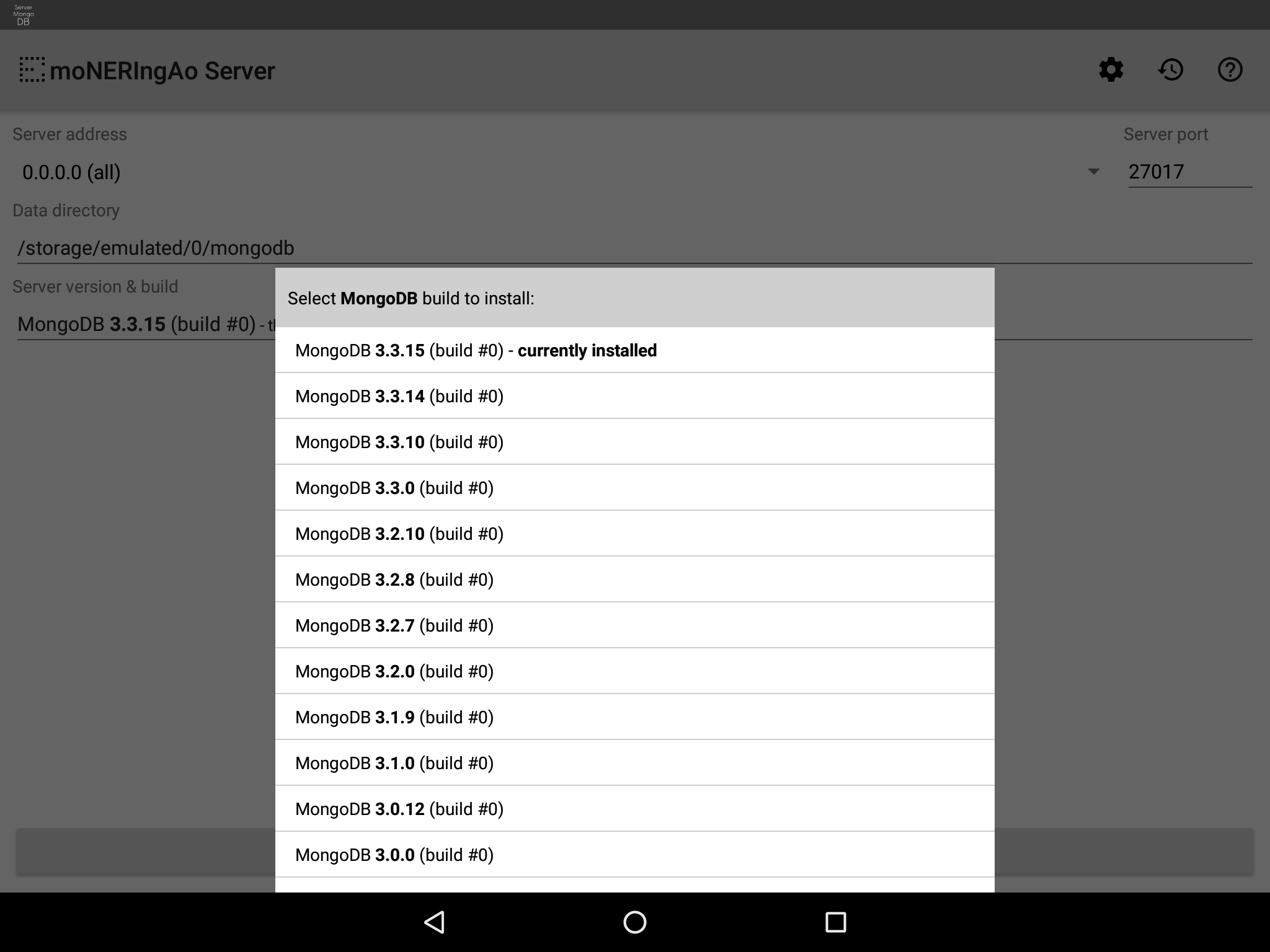Choose MongoDB 3.2.10 from list
Viewport: 1270px width, 952px height.
tap(635, 534)
